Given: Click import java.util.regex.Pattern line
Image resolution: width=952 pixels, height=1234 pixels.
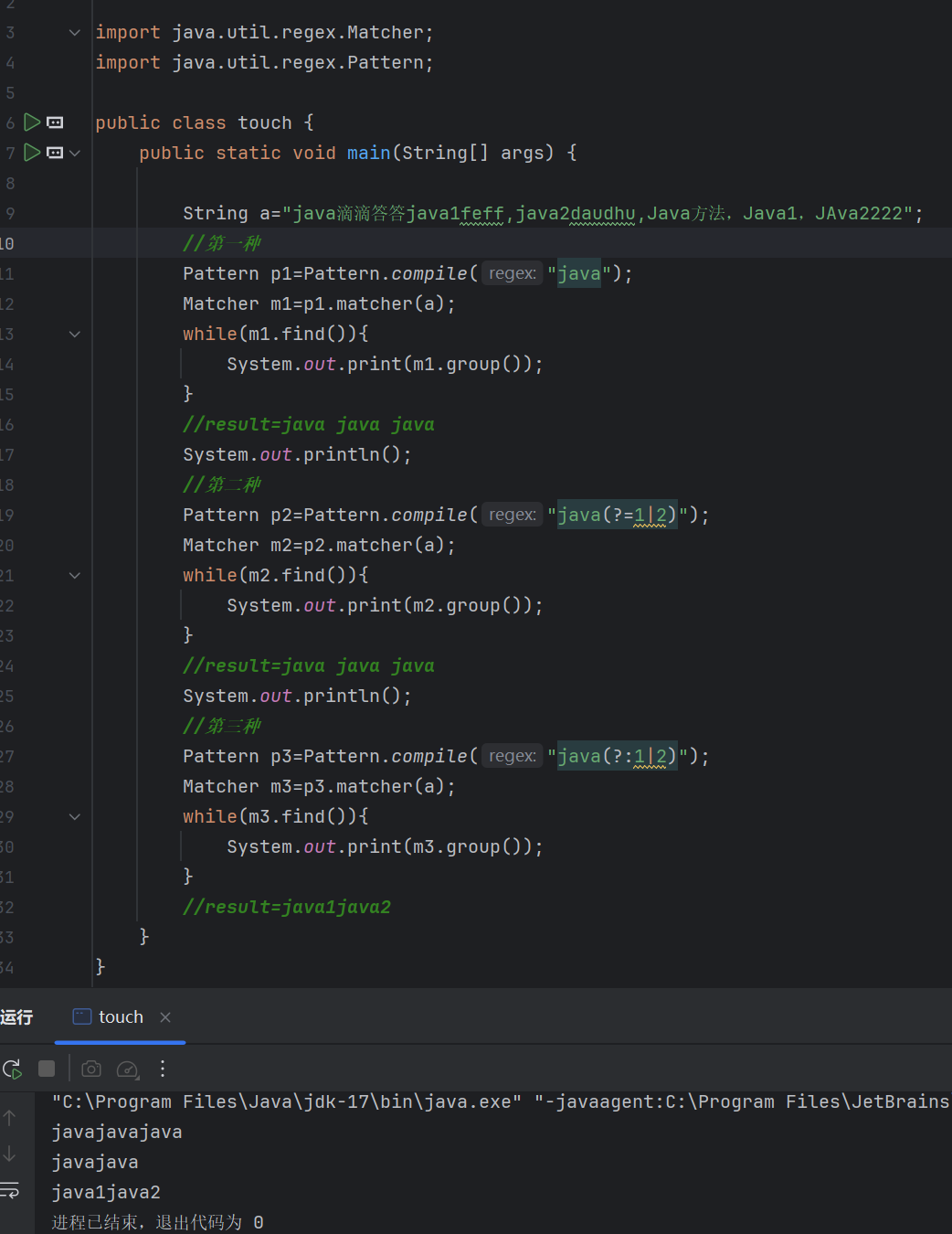Looking at the screenshot, I should 264,62.
